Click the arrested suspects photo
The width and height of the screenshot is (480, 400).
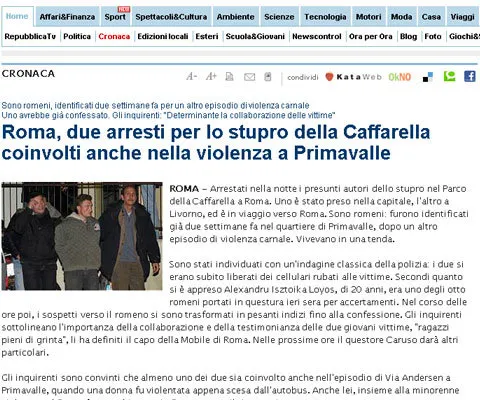[82, 236]
